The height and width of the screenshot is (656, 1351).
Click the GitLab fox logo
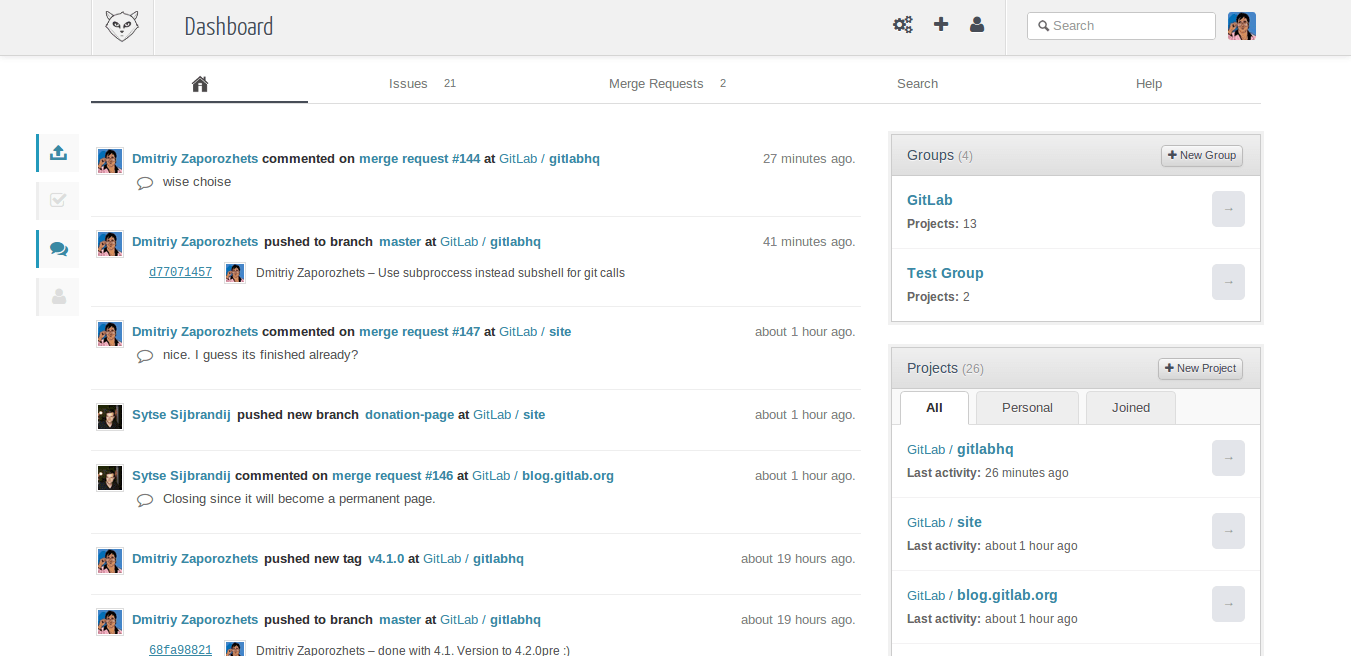pos(122,27)
